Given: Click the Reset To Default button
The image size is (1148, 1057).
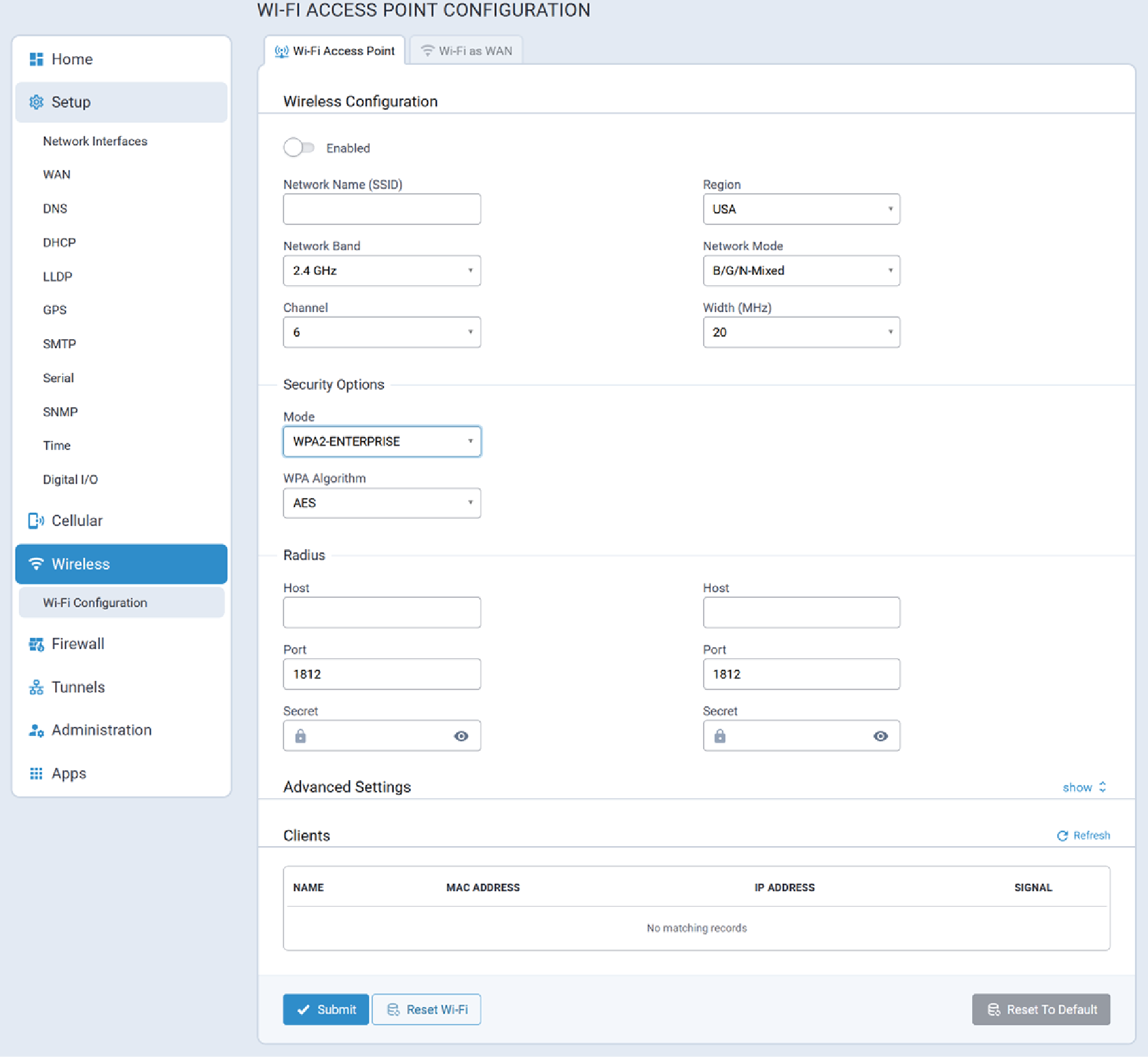Looking at the screenshot, I should click(1041, 1010).
